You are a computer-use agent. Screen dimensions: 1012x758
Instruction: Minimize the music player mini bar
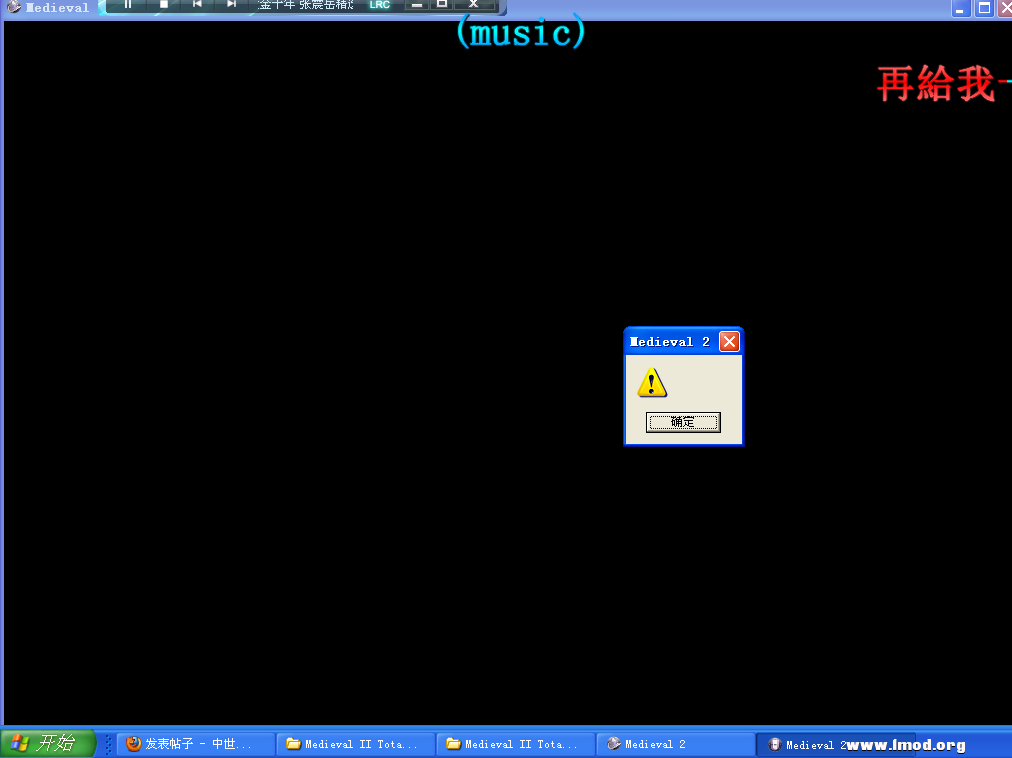pos(417,5)
